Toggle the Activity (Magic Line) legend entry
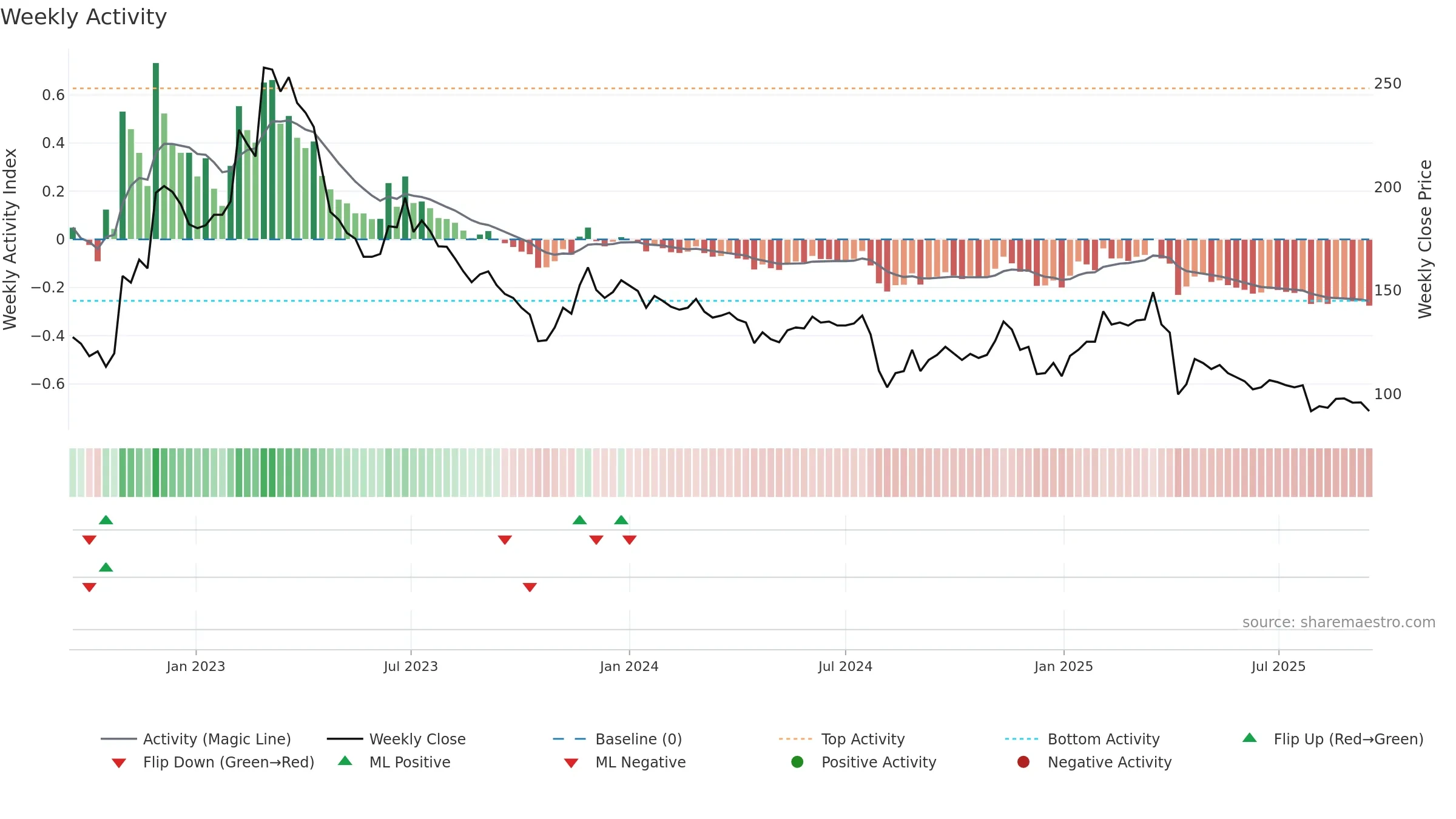Screen dimensions: 1456x819 [195, 739]
